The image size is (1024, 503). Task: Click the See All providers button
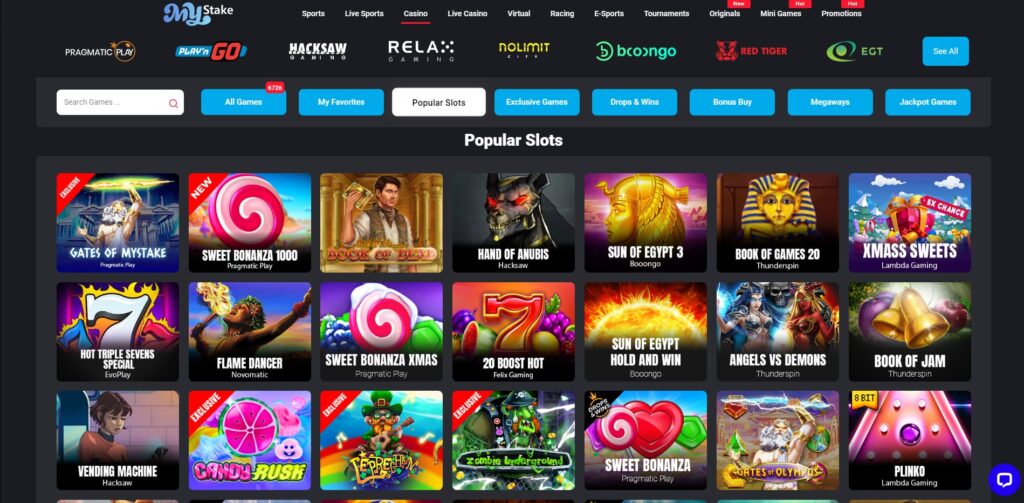945,51
